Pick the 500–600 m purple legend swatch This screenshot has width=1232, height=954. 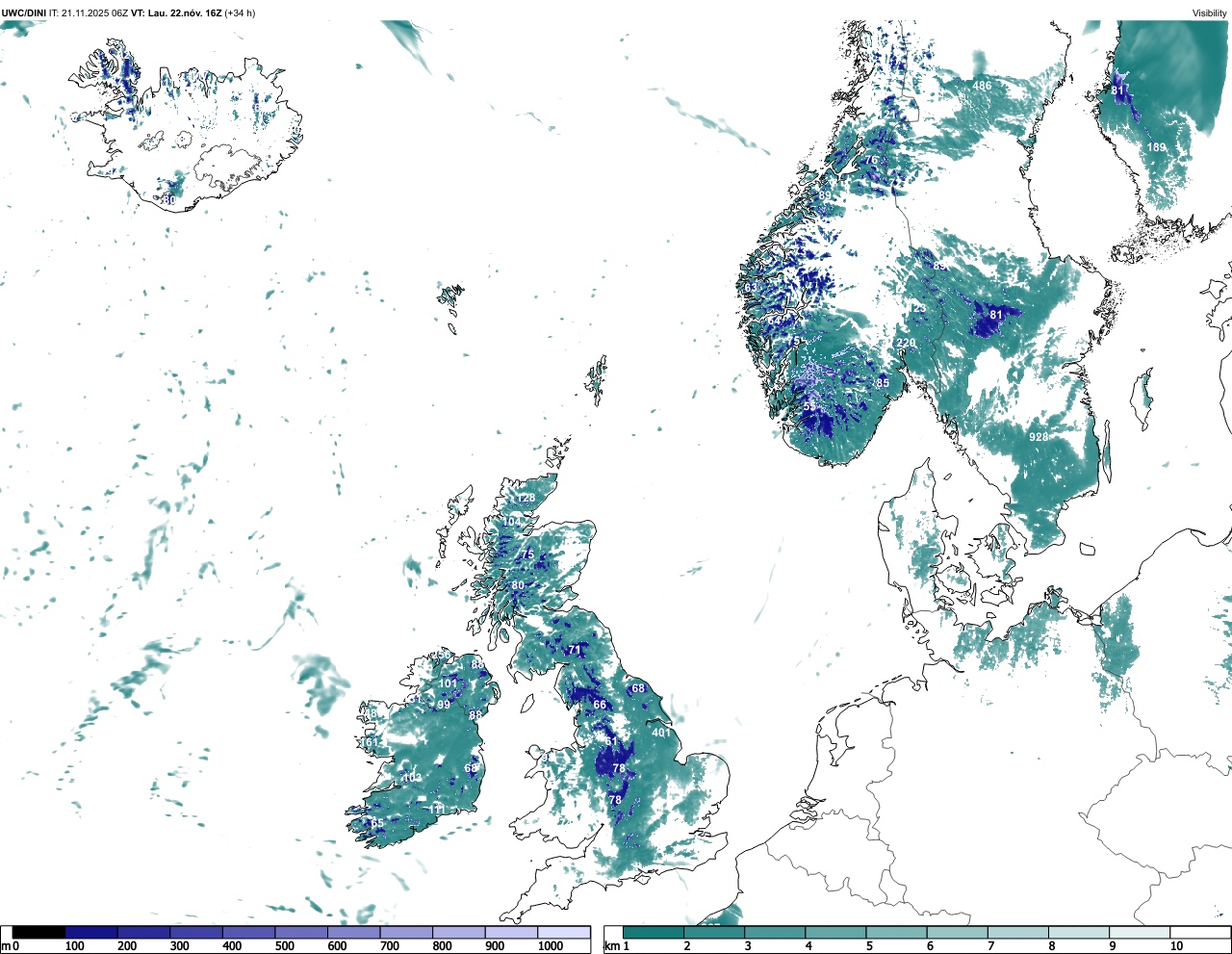(301, 932)
